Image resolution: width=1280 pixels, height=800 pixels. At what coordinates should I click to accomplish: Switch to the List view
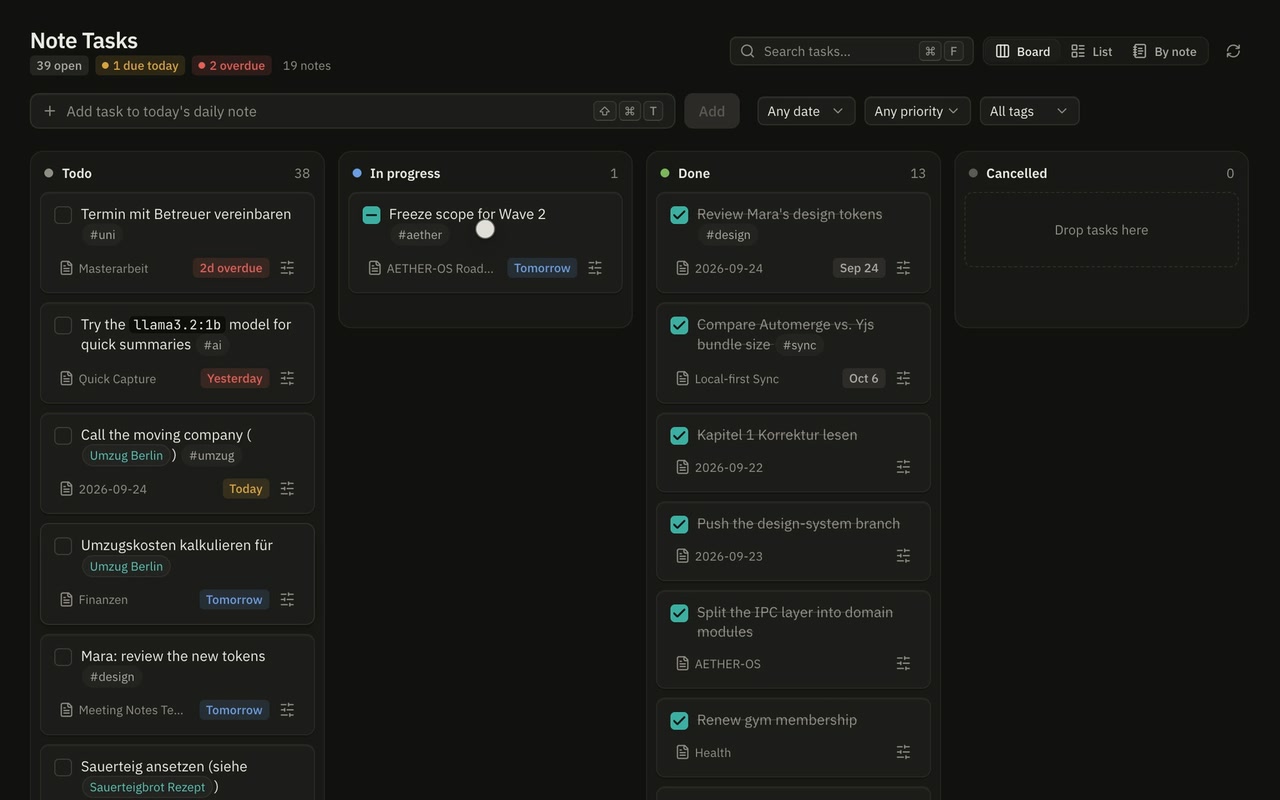coord(1091,51)
